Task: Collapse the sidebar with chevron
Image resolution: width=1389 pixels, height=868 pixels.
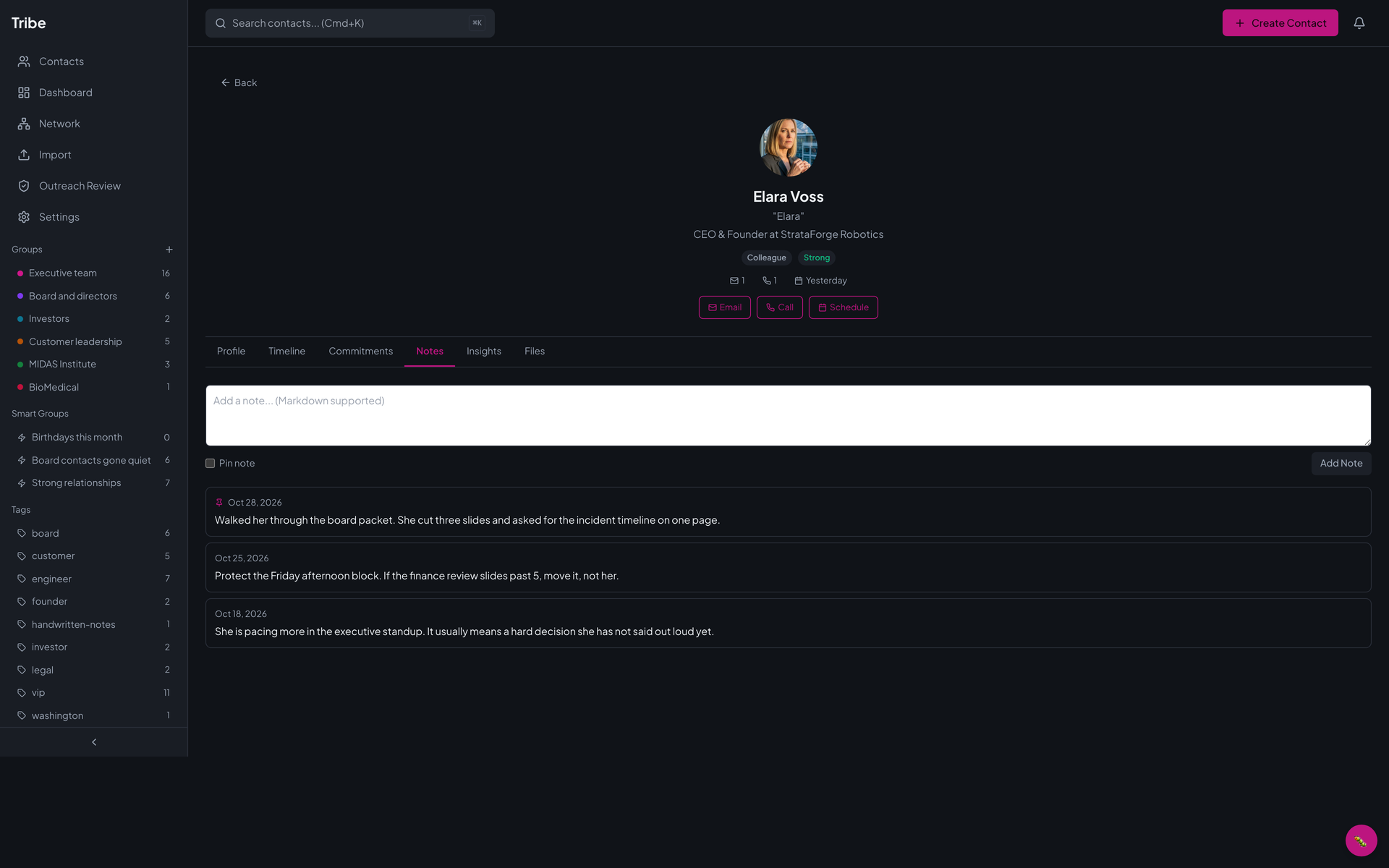Action: tap(94, 742)
